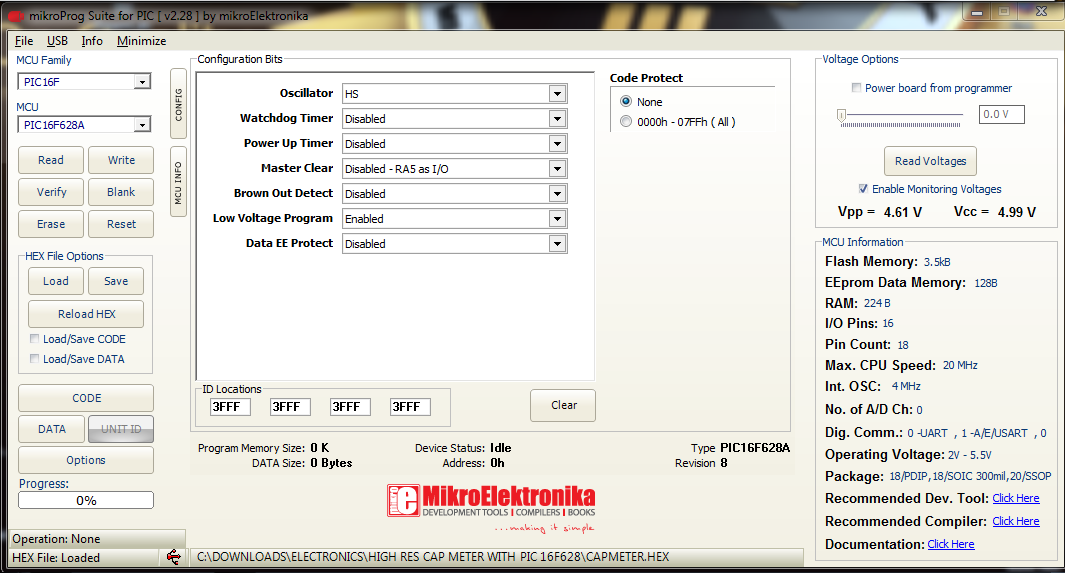Screen dimensions: 1065x573
Task: Click the window Minimize button in title bar
Action: click(x=977, y=12)
